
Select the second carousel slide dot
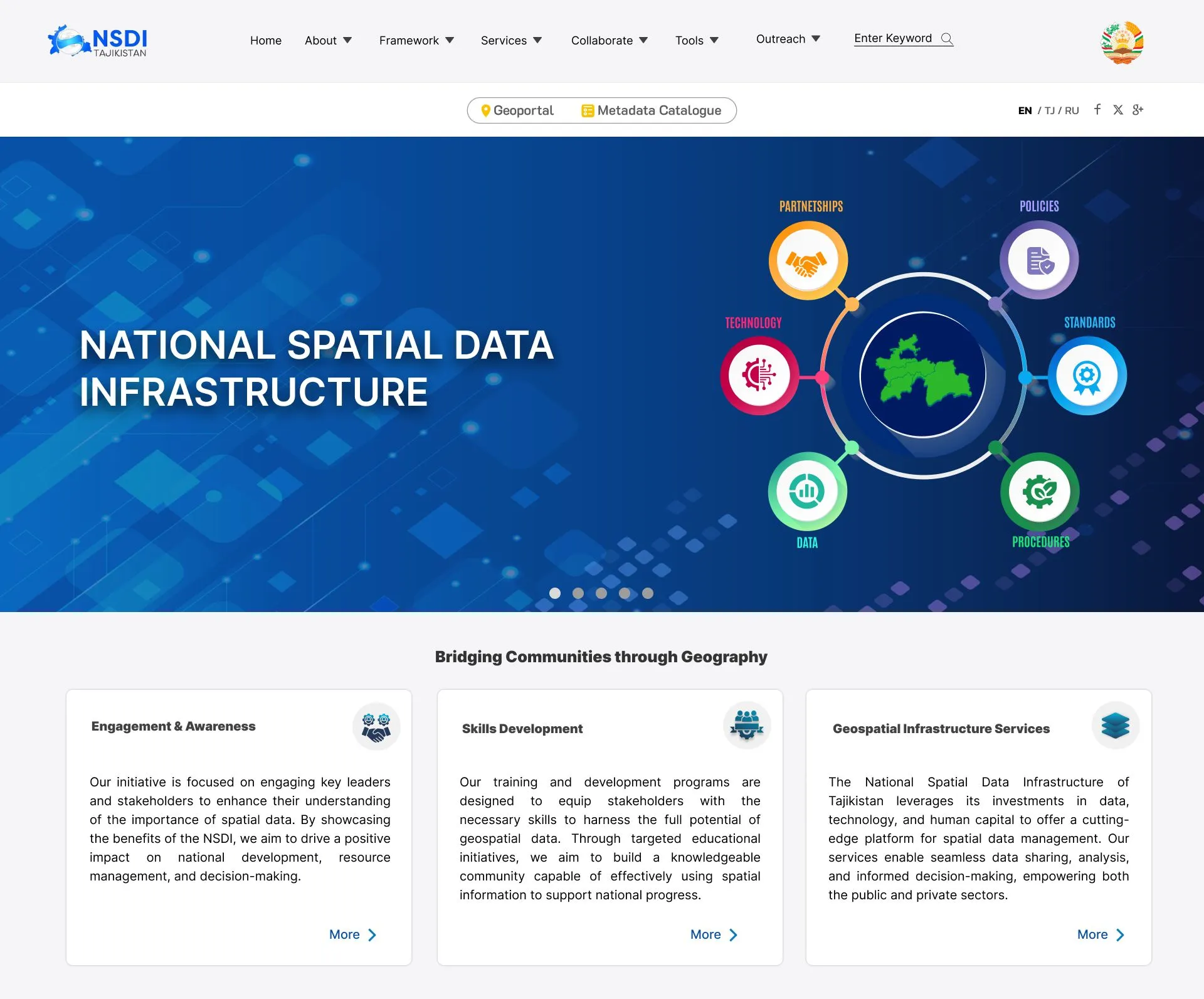[578, 593]
